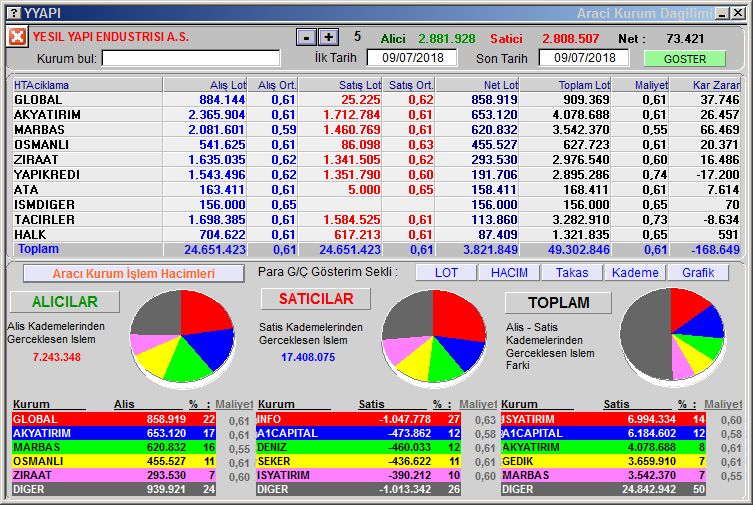
Task: Open the Grafik view
Action: [x=698, y=273]
